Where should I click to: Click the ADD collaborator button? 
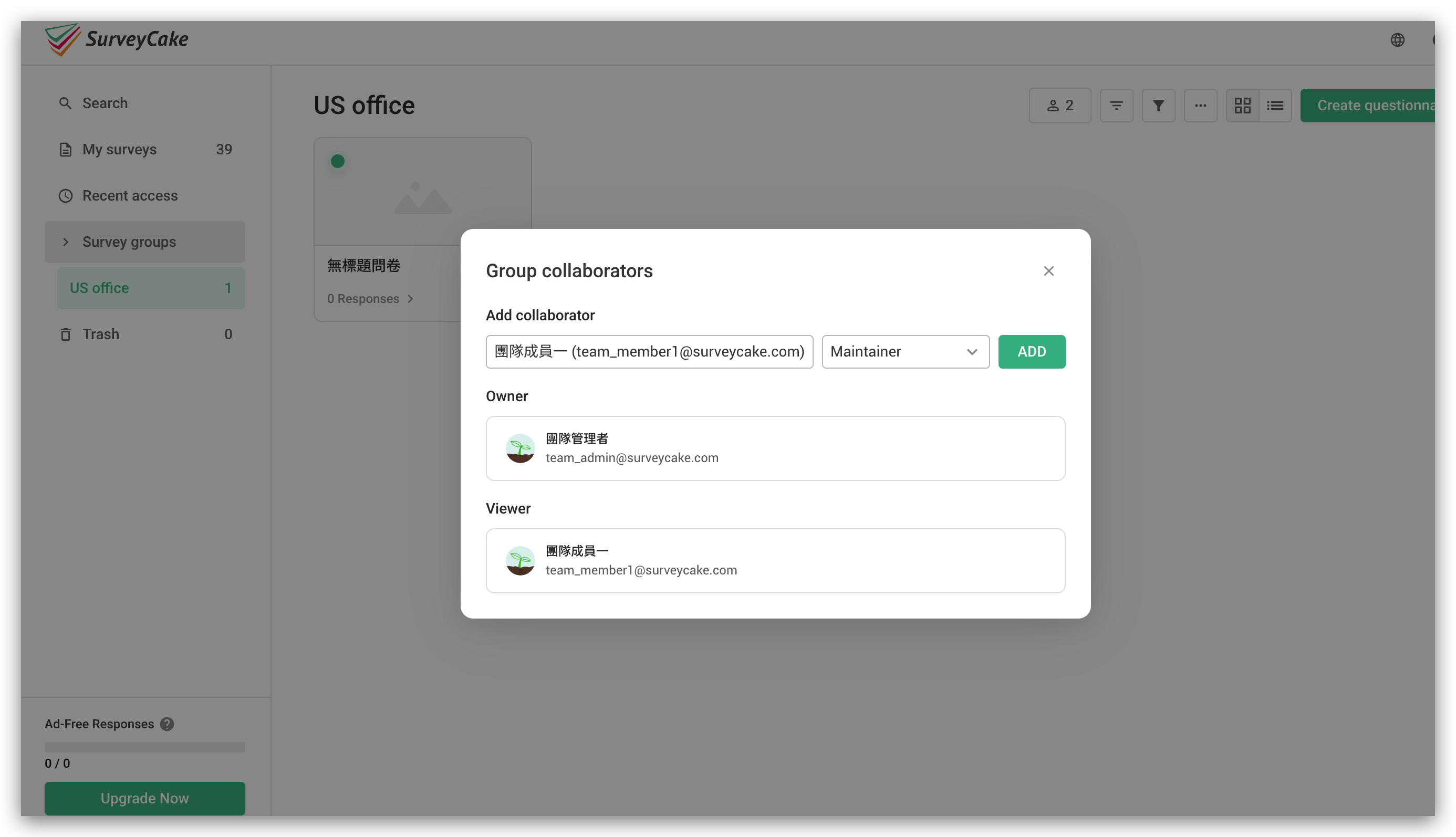(x=1031, y=352)
